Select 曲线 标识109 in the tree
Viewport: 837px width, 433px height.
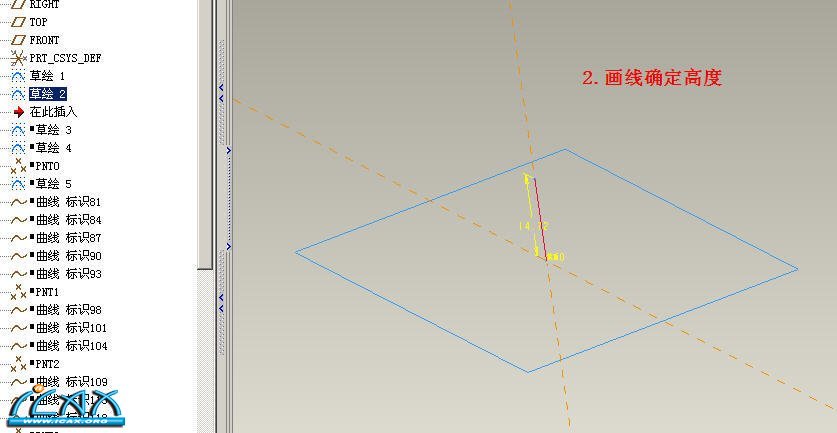click(72, 382)
